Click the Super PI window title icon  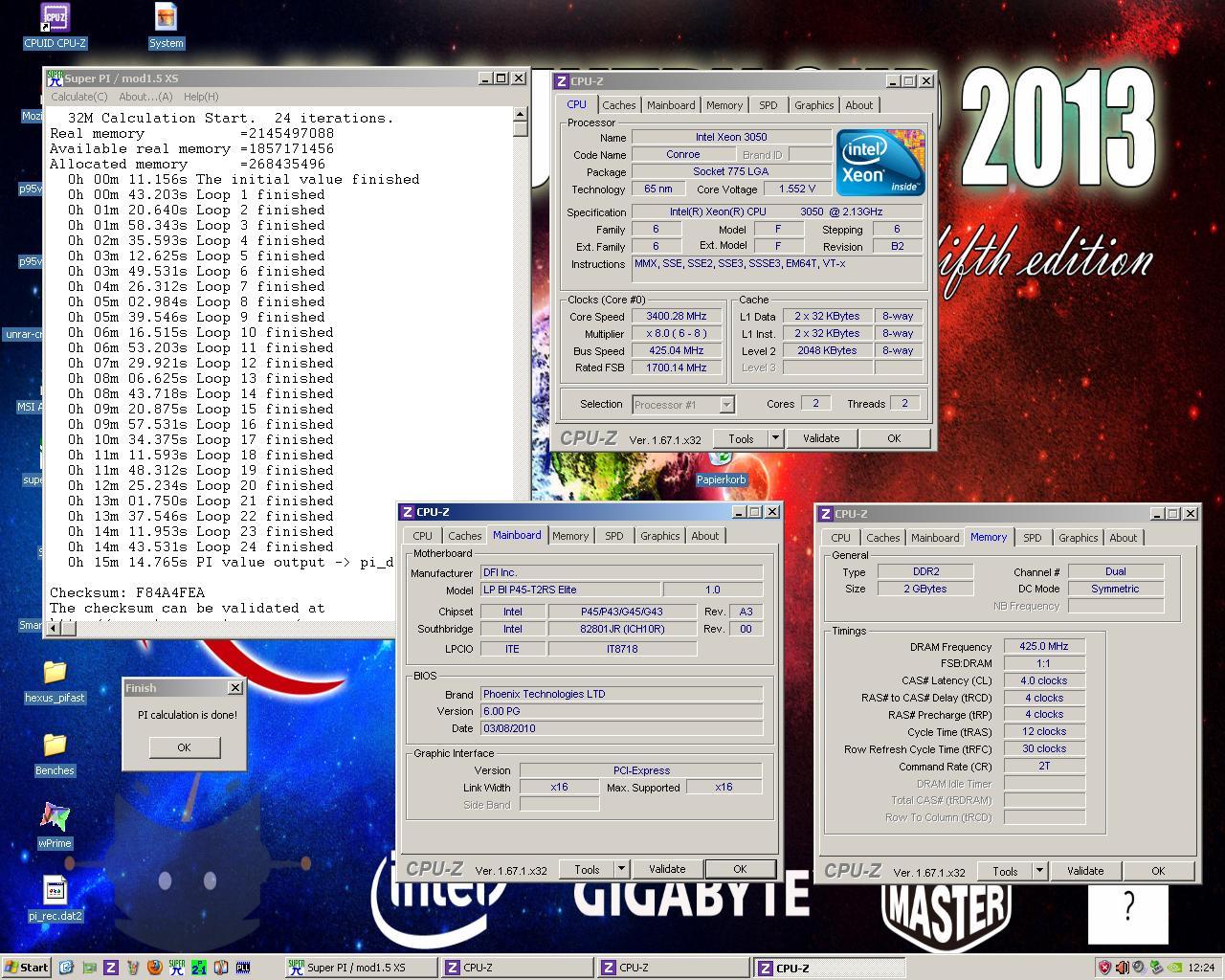(x=55, y=78)
